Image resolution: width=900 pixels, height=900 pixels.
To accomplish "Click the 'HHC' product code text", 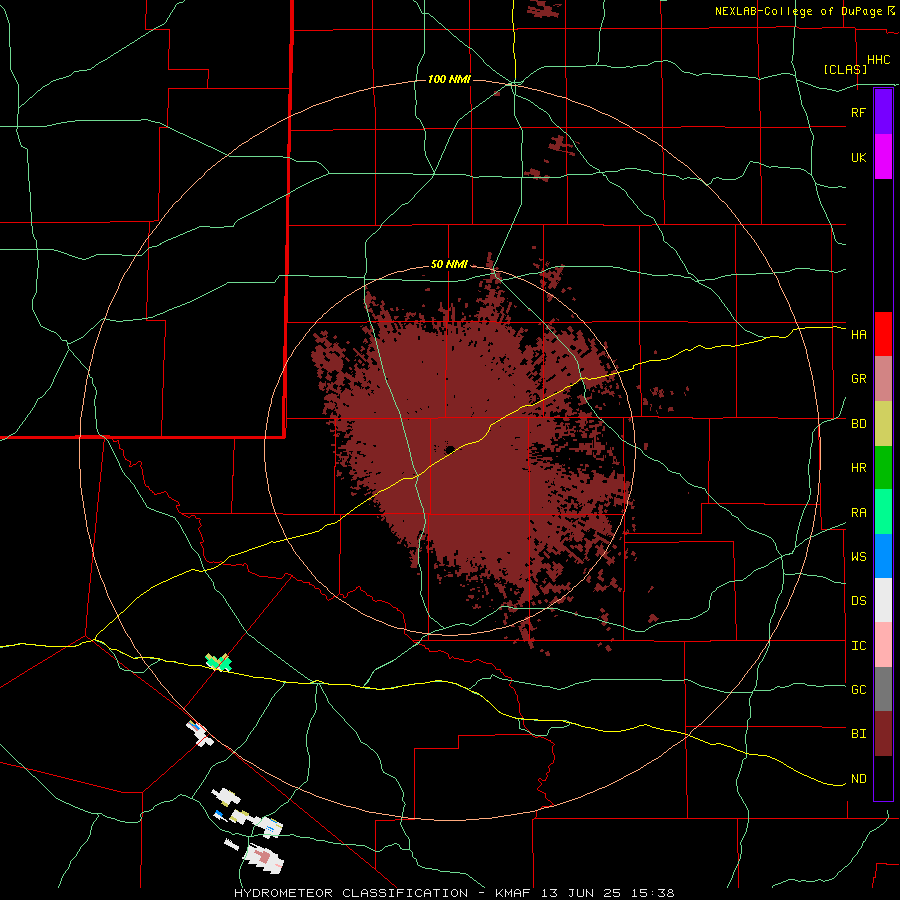I will pos(878,60).
